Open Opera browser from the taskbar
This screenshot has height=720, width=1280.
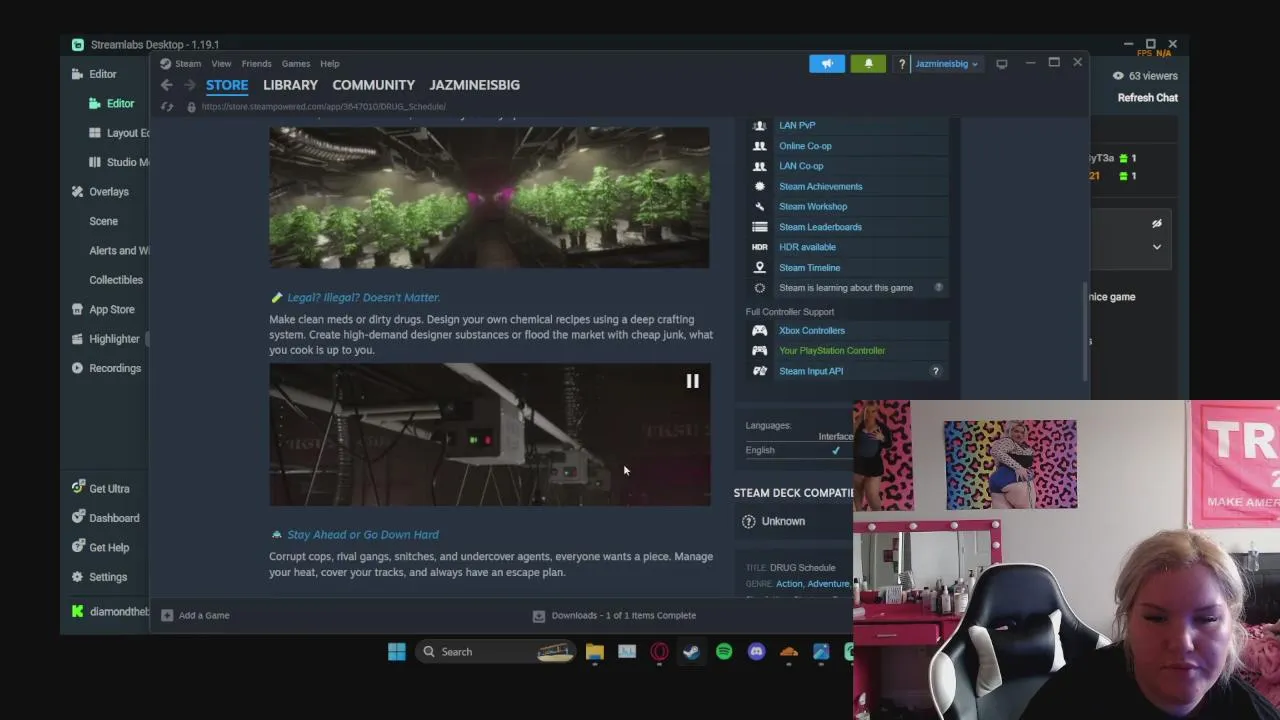coord(659,652)
